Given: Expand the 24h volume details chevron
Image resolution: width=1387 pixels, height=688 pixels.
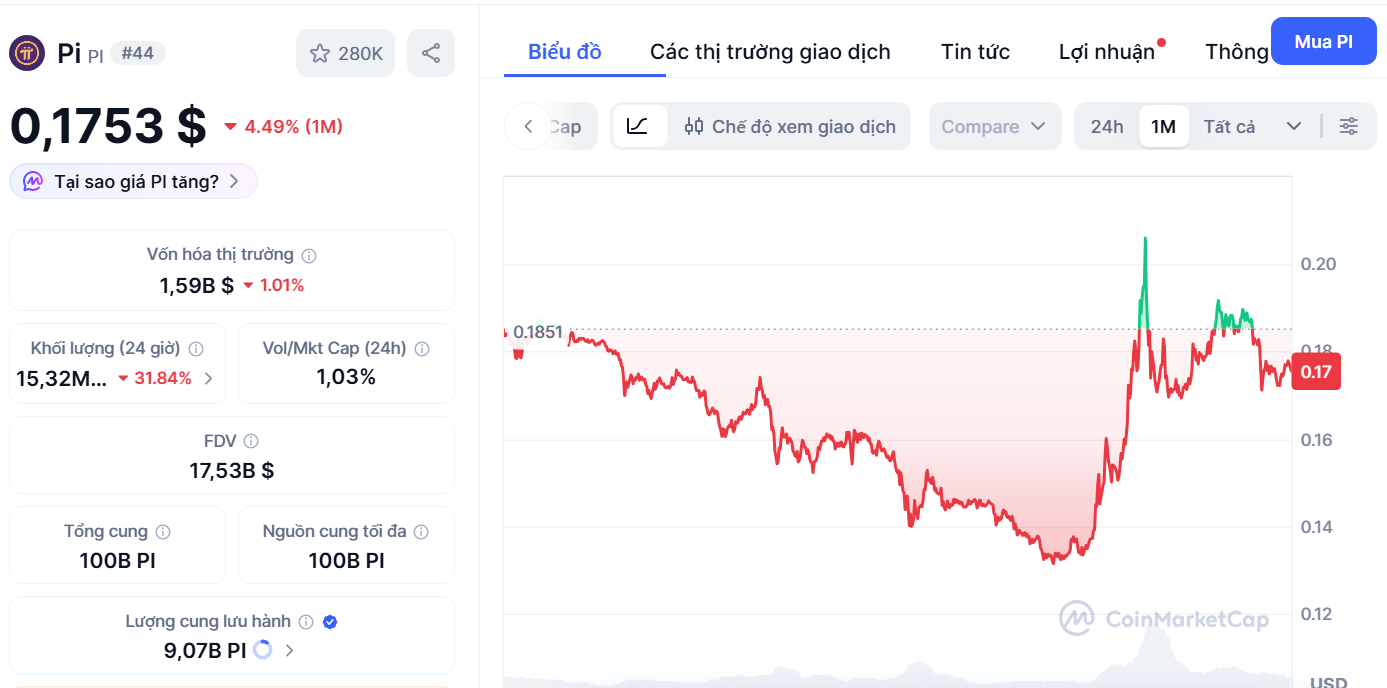Looking at the screenshot, I should tap(209, 378).
